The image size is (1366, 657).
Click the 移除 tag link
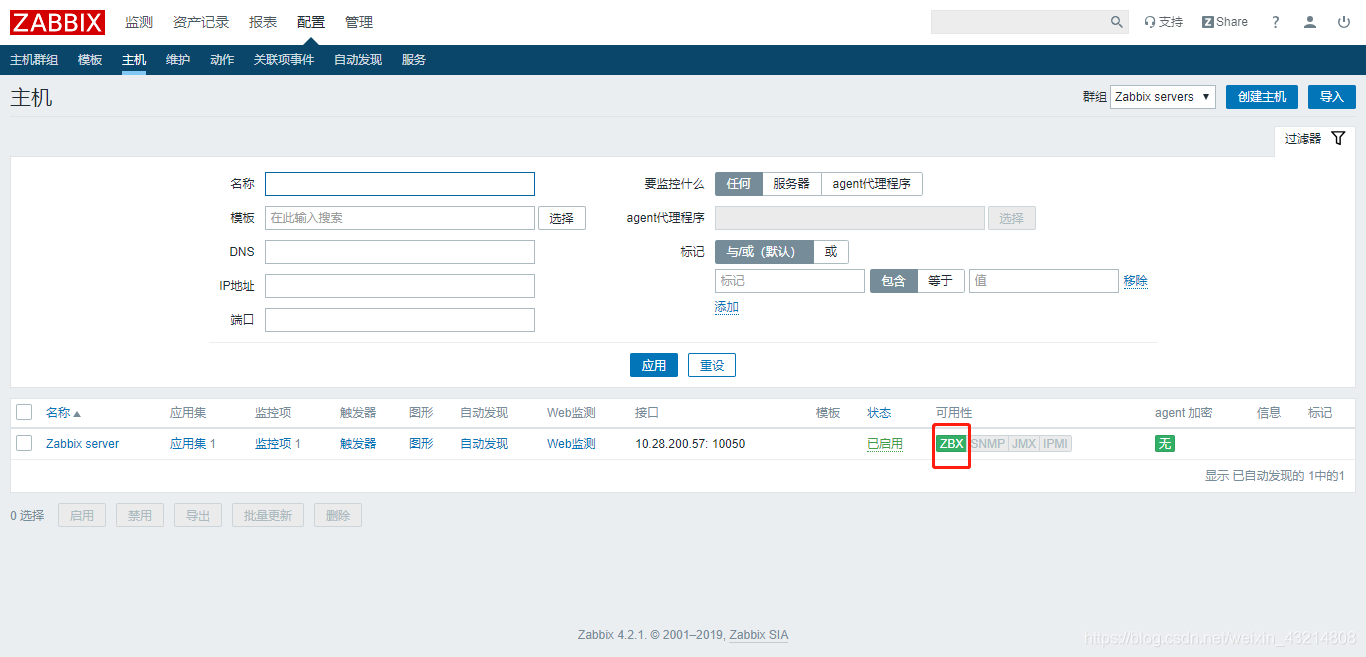1135,281
